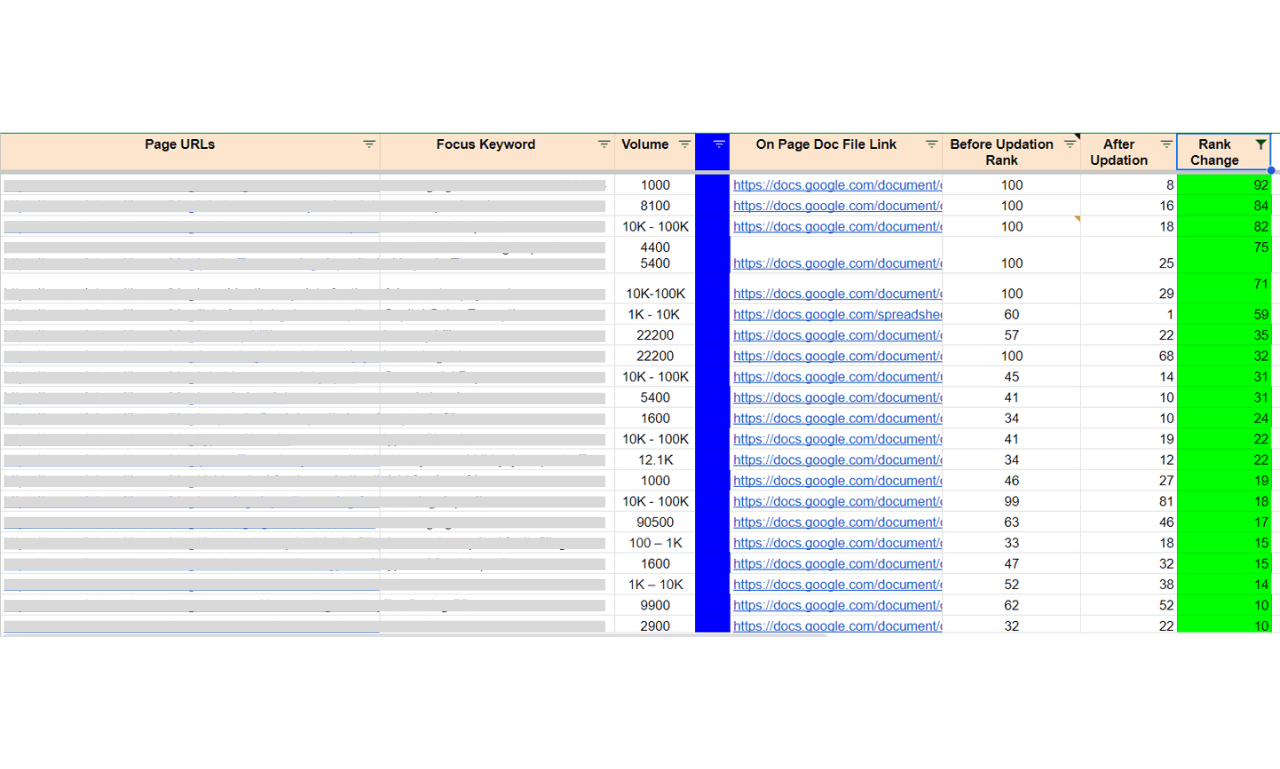
Task: Select the Volume cell reading 8100
Action: (655, 206)
